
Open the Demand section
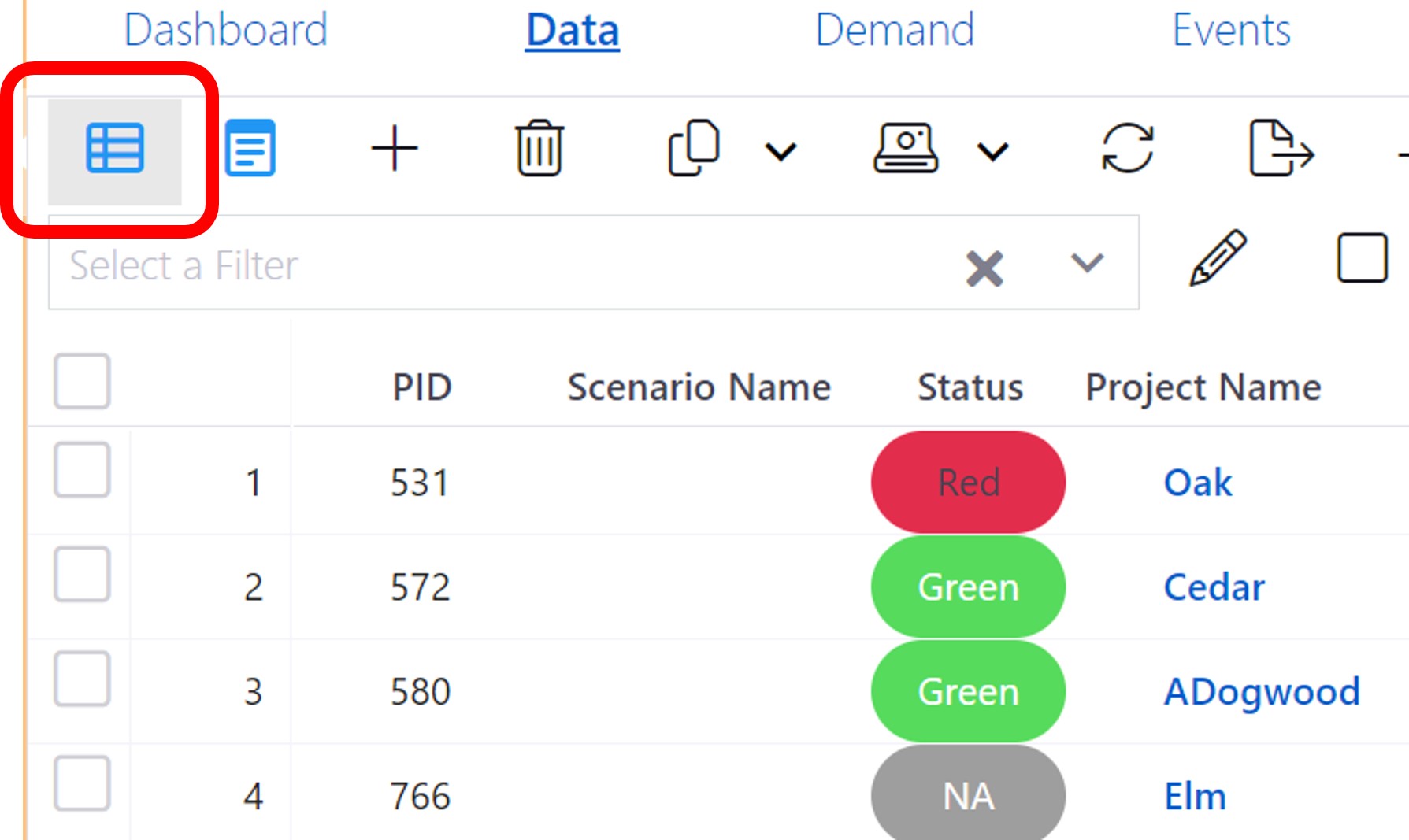tap(895, 30)
